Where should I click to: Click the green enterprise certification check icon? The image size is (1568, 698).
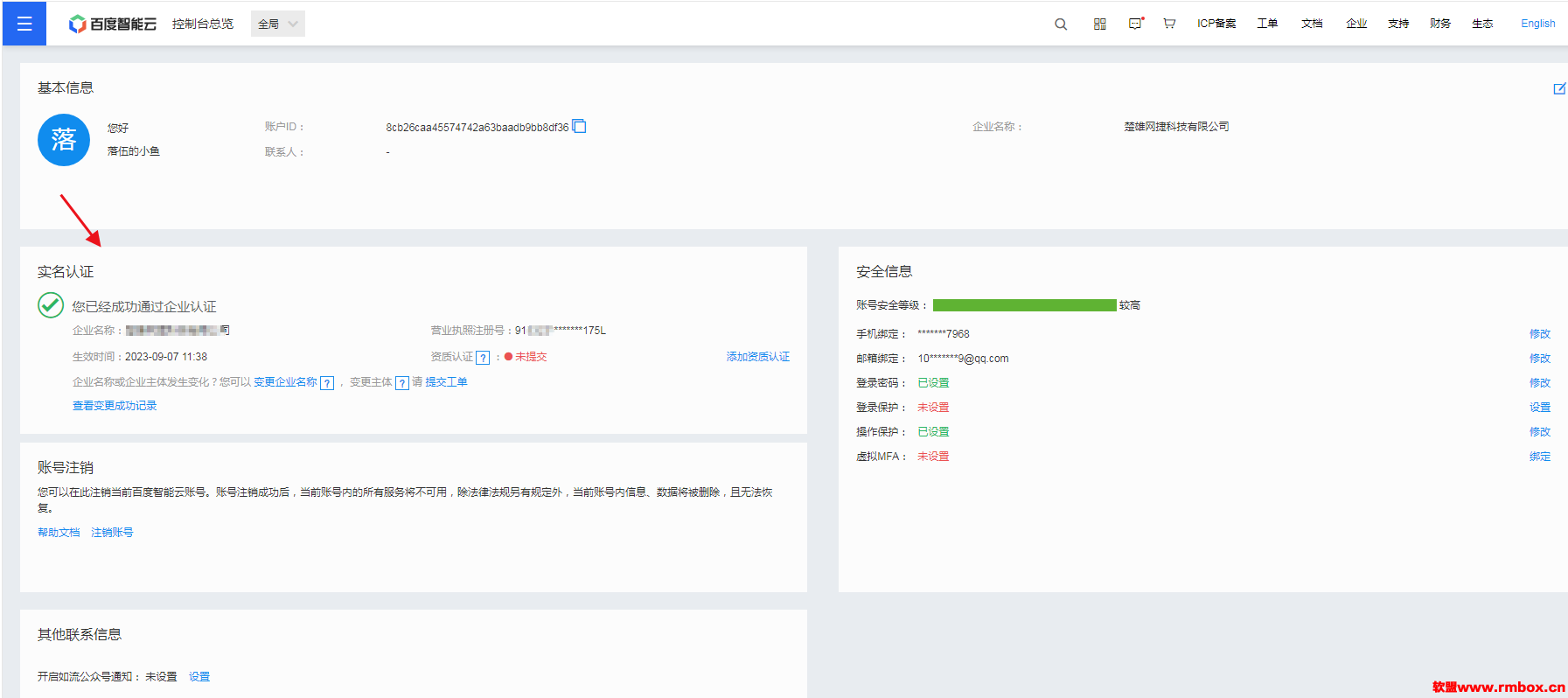point(51,305)
